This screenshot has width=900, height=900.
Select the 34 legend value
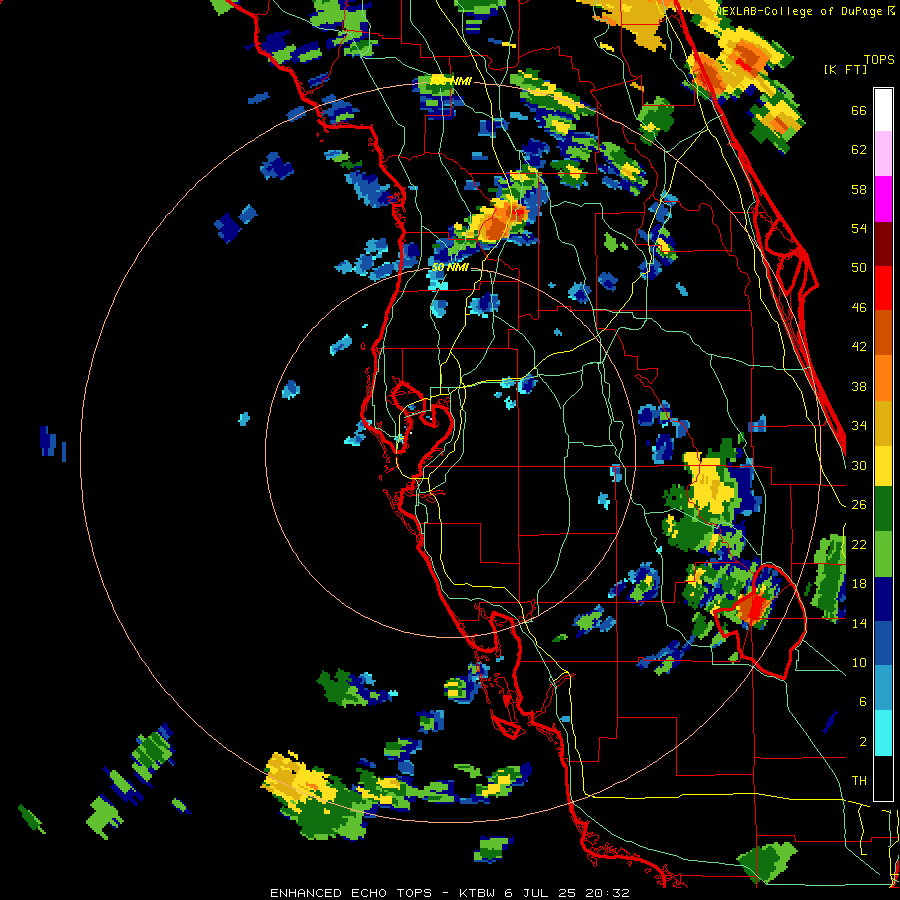coord(859,426)
